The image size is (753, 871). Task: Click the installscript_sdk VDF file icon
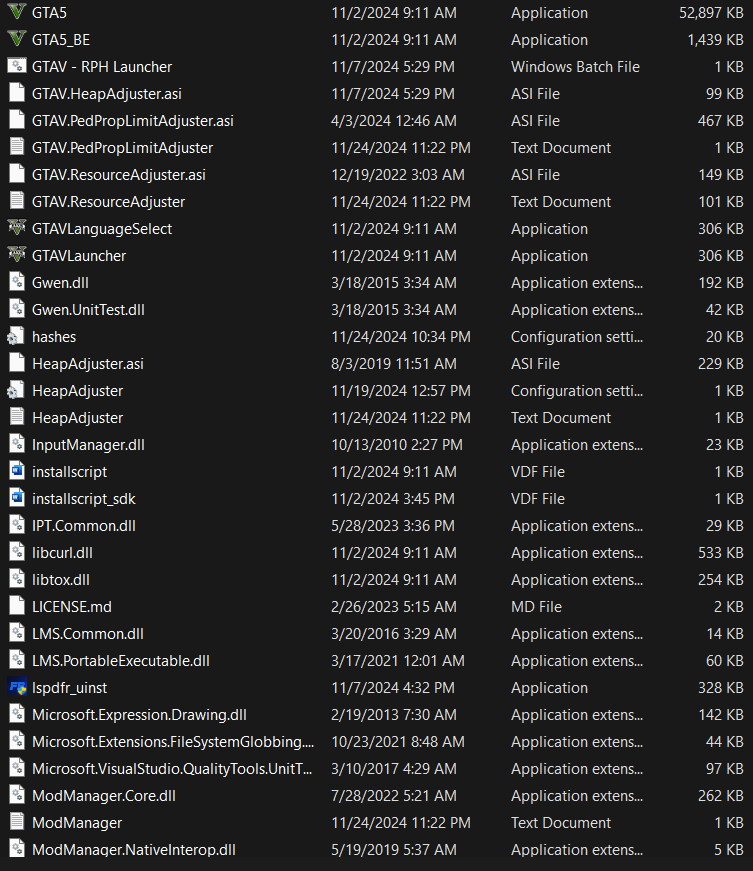pyautogui.click(x=17, y=498)
